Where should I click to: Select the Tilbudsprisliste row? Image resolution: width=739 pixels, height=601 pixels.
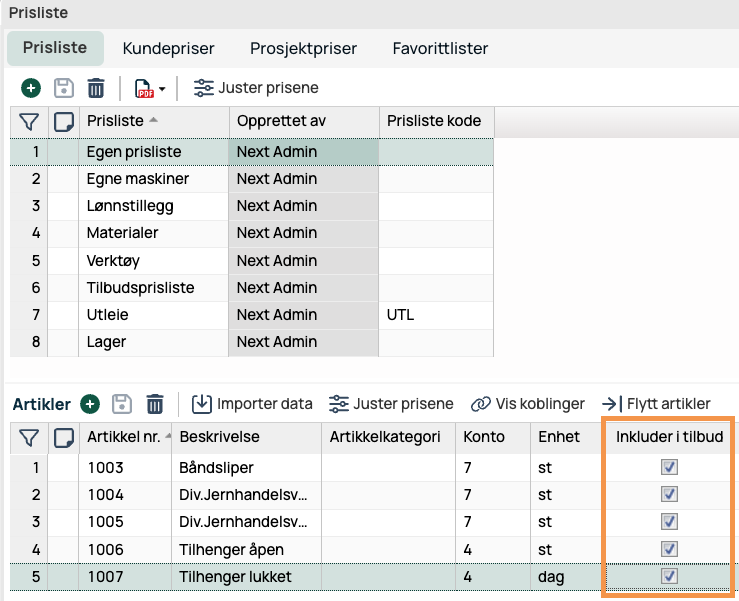(x=252, y=288)
